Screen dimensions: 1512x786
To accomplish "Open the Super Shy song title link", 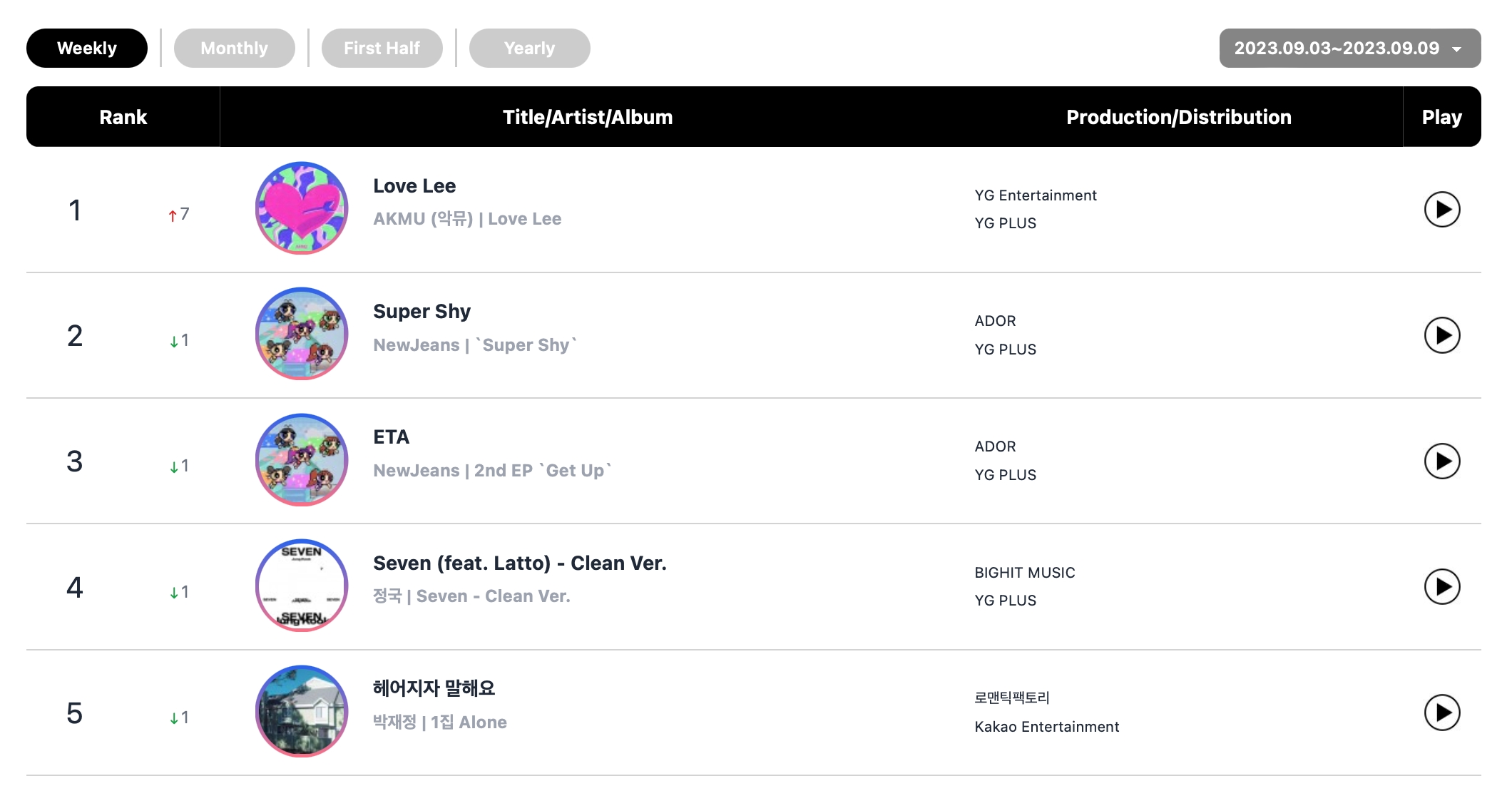I will (422, 312).
